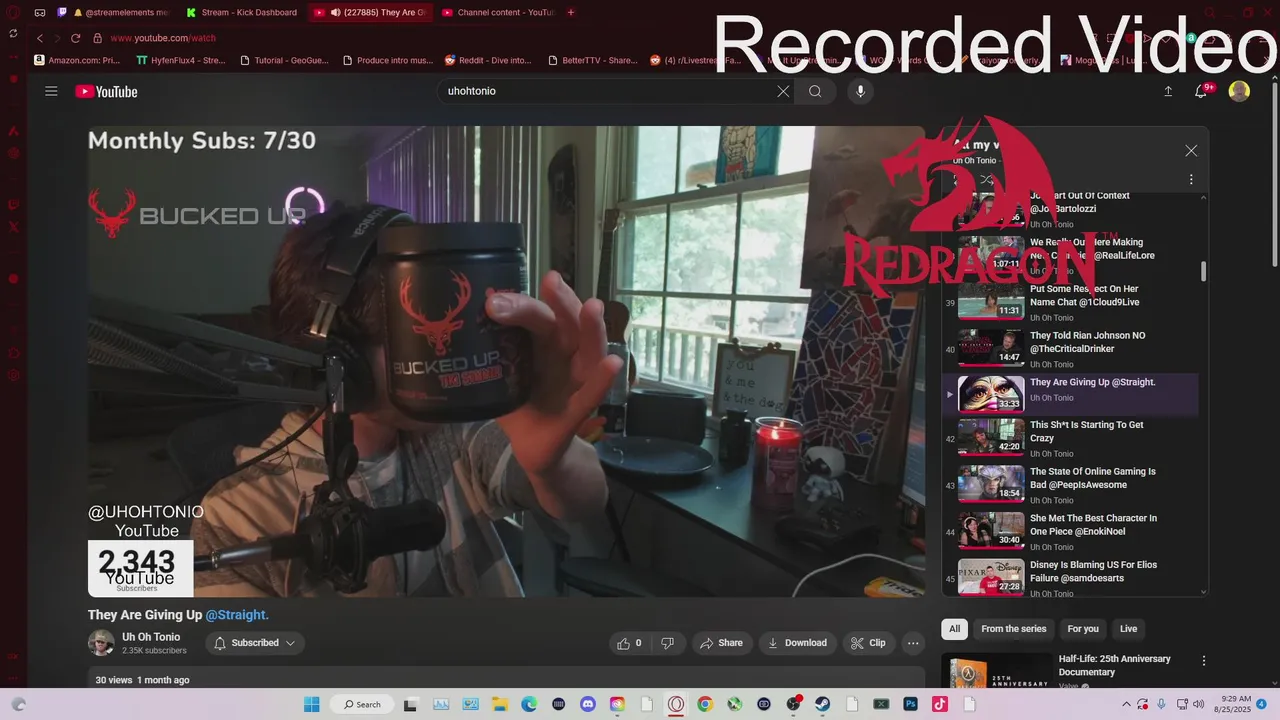Go to YouTube home via logo
The image size is (1280, 720).
(106, 91)
